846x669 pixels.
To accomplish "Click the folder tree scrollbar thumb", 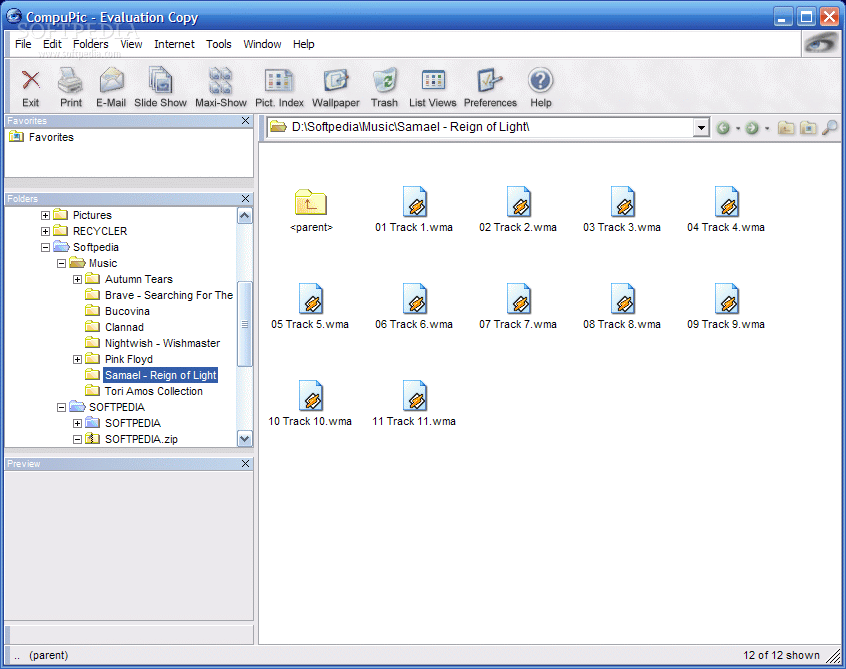I will (x=244, y=324).
